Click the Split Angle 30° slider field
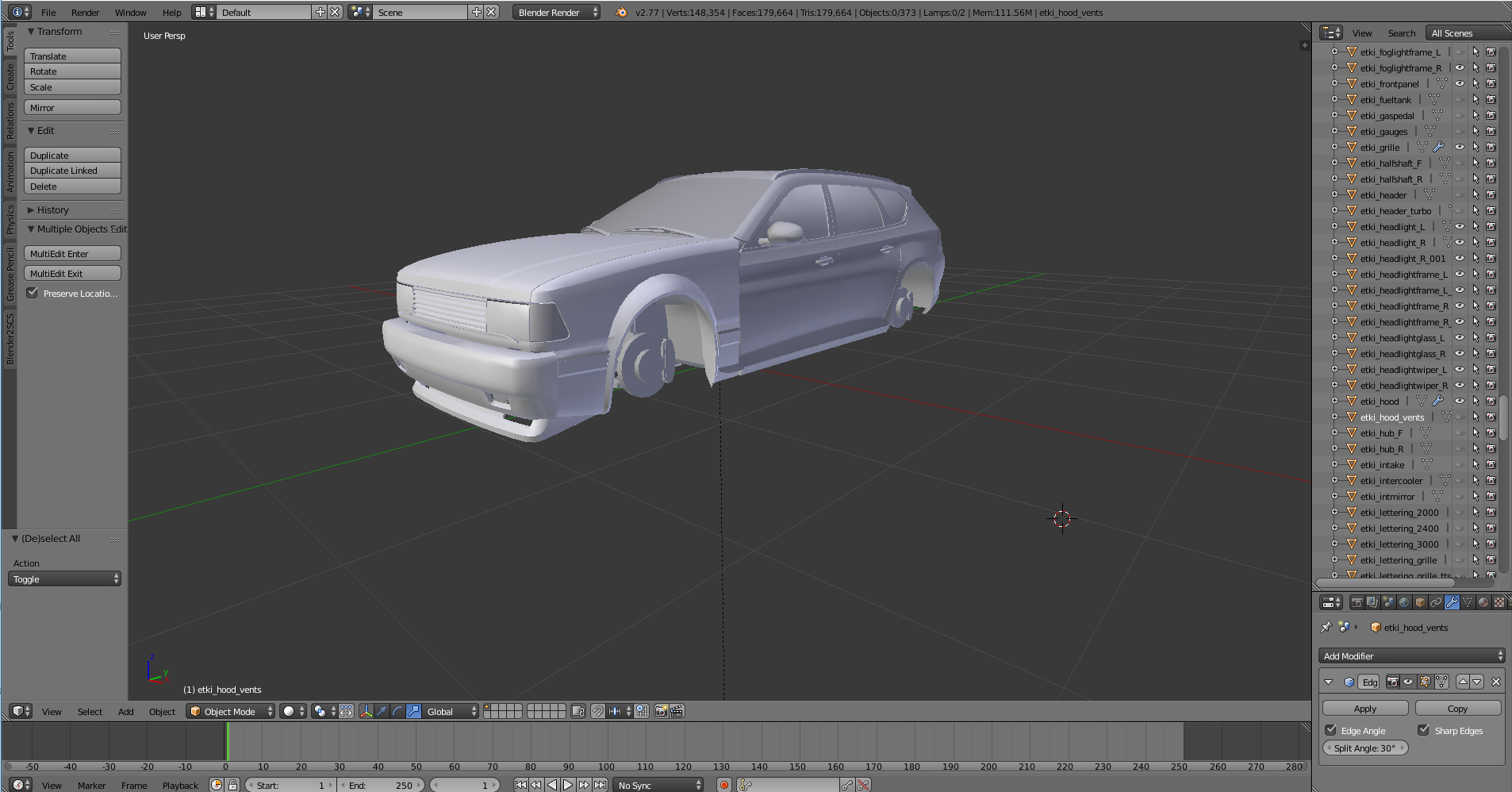Image resolution: width=1512 pixels, height=792 pixels. coord(1364,748)
